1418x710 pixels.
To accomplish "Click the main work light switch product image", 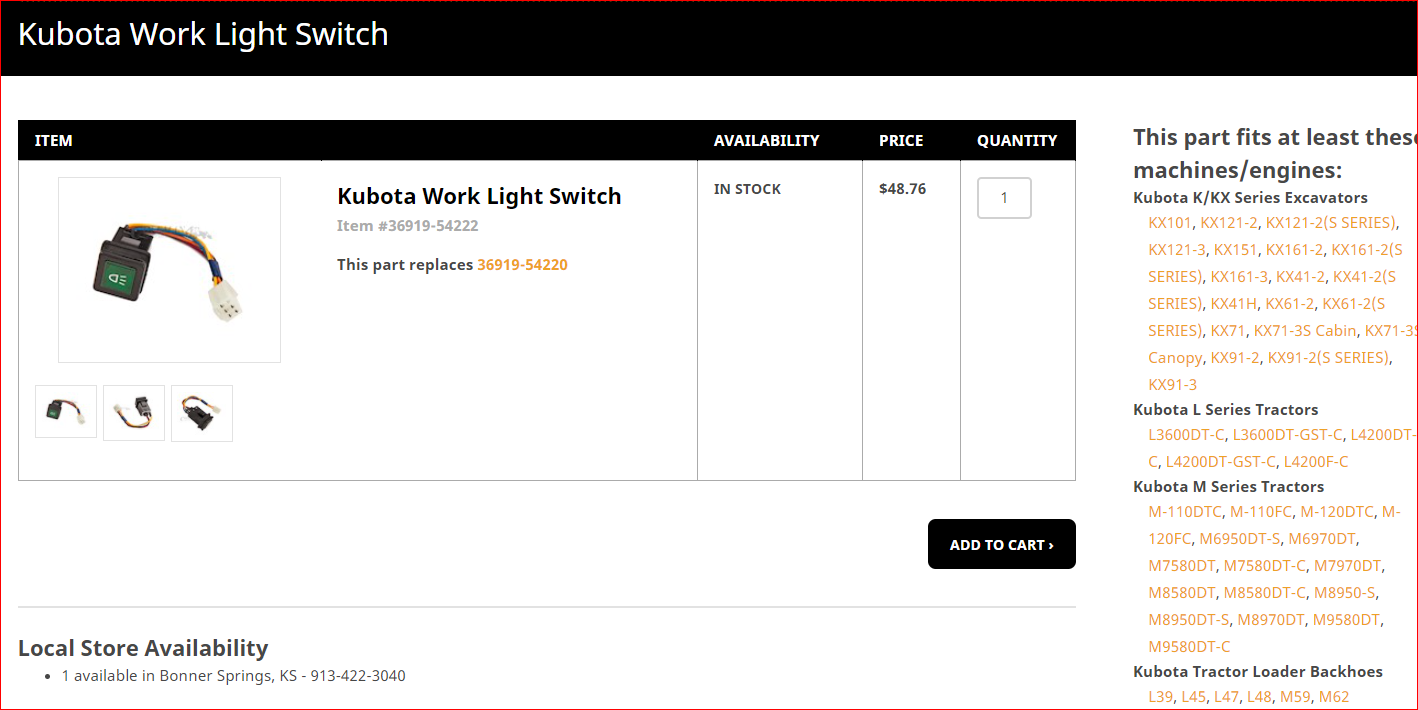I will coord(169,270).
